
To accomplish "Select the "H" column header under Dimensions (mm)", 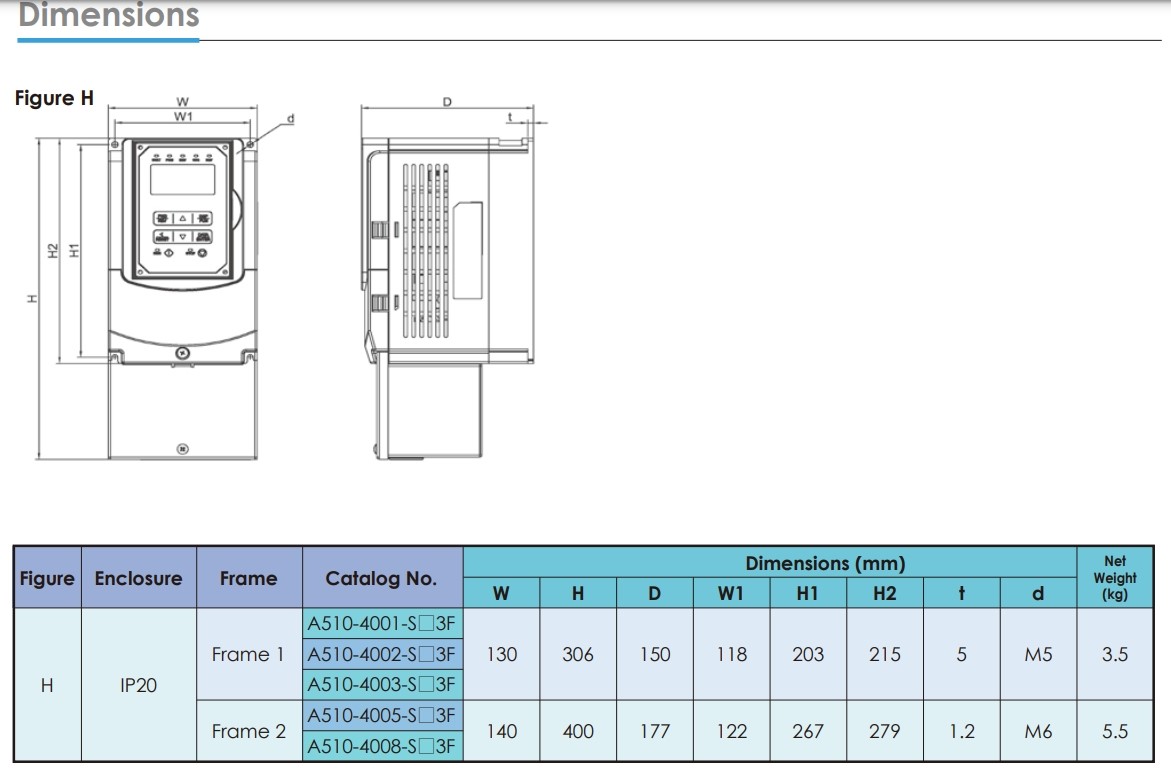I will pyautogui.click(x=578, y=593).
